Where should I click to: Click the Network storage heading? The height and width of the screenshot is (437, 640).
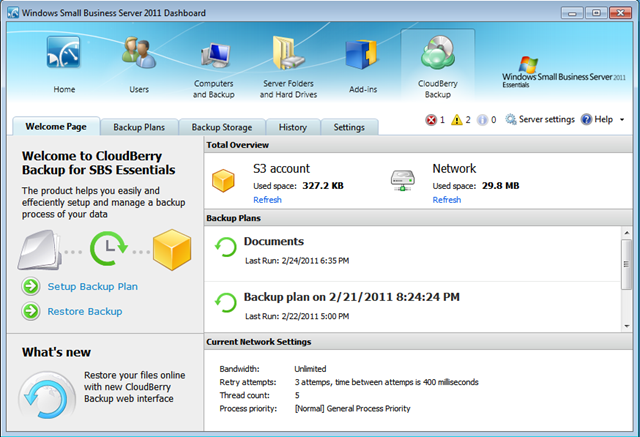click(x=454, y=169)
